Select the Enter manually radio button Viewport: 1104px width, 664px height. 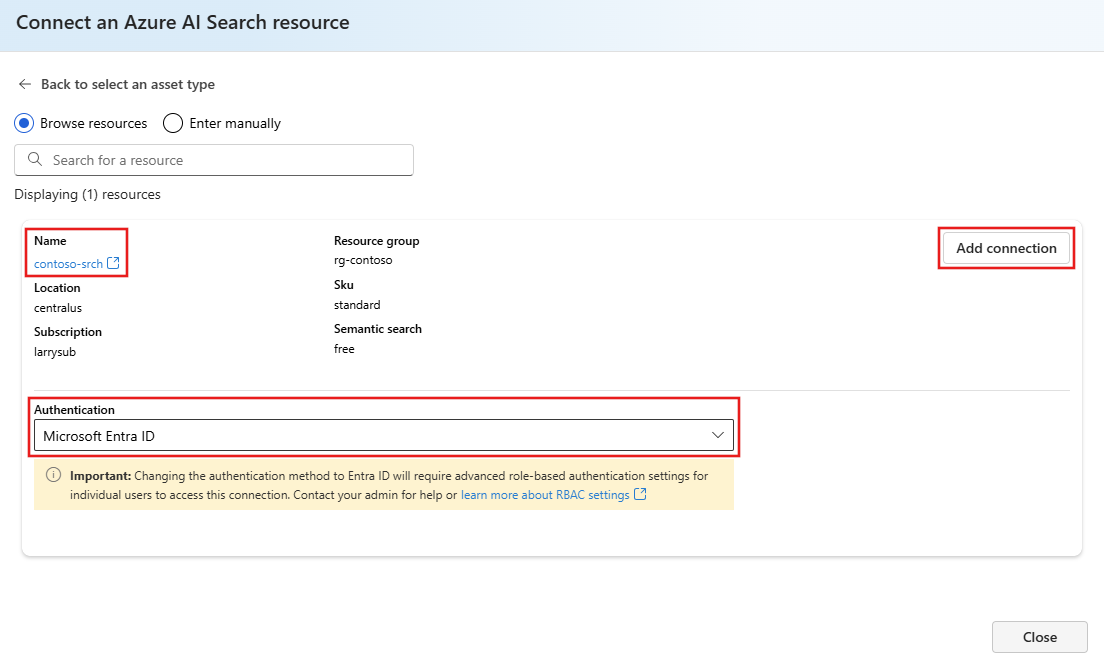pos(171,123)
